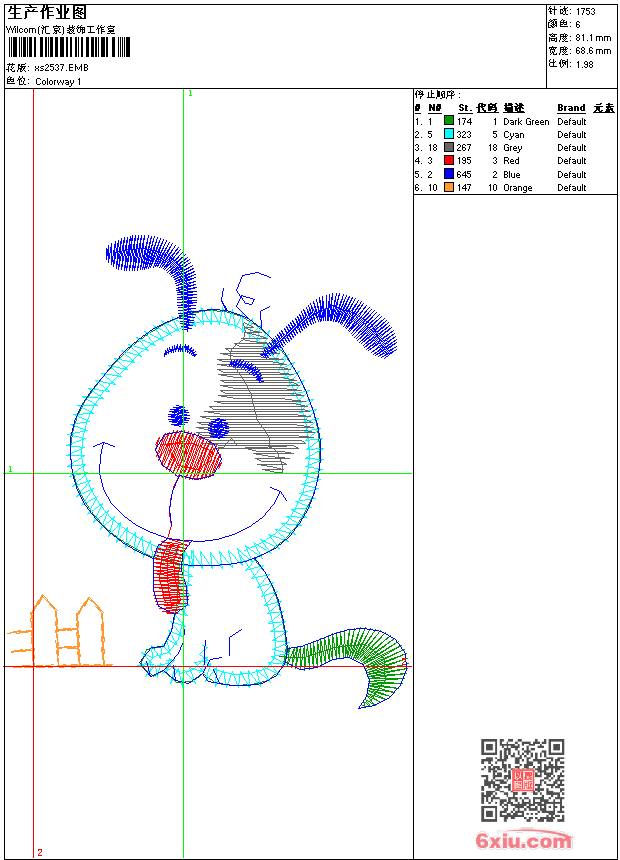620x860 pixels.
Task: Click the scale value 1.98
Action: tap(584, 64)
